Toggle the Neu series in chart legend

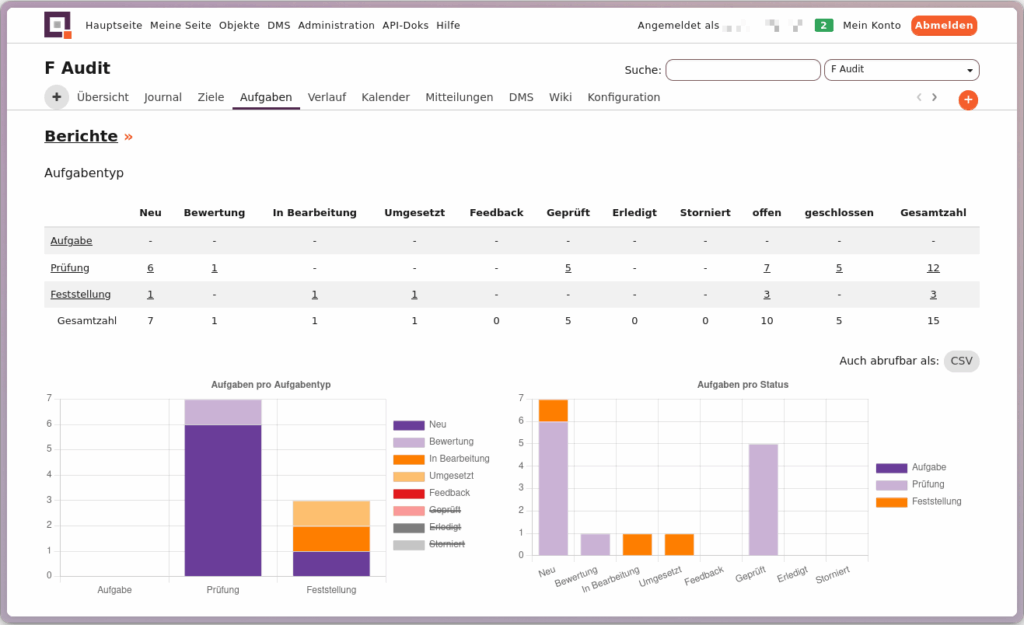tap(437, 425)
